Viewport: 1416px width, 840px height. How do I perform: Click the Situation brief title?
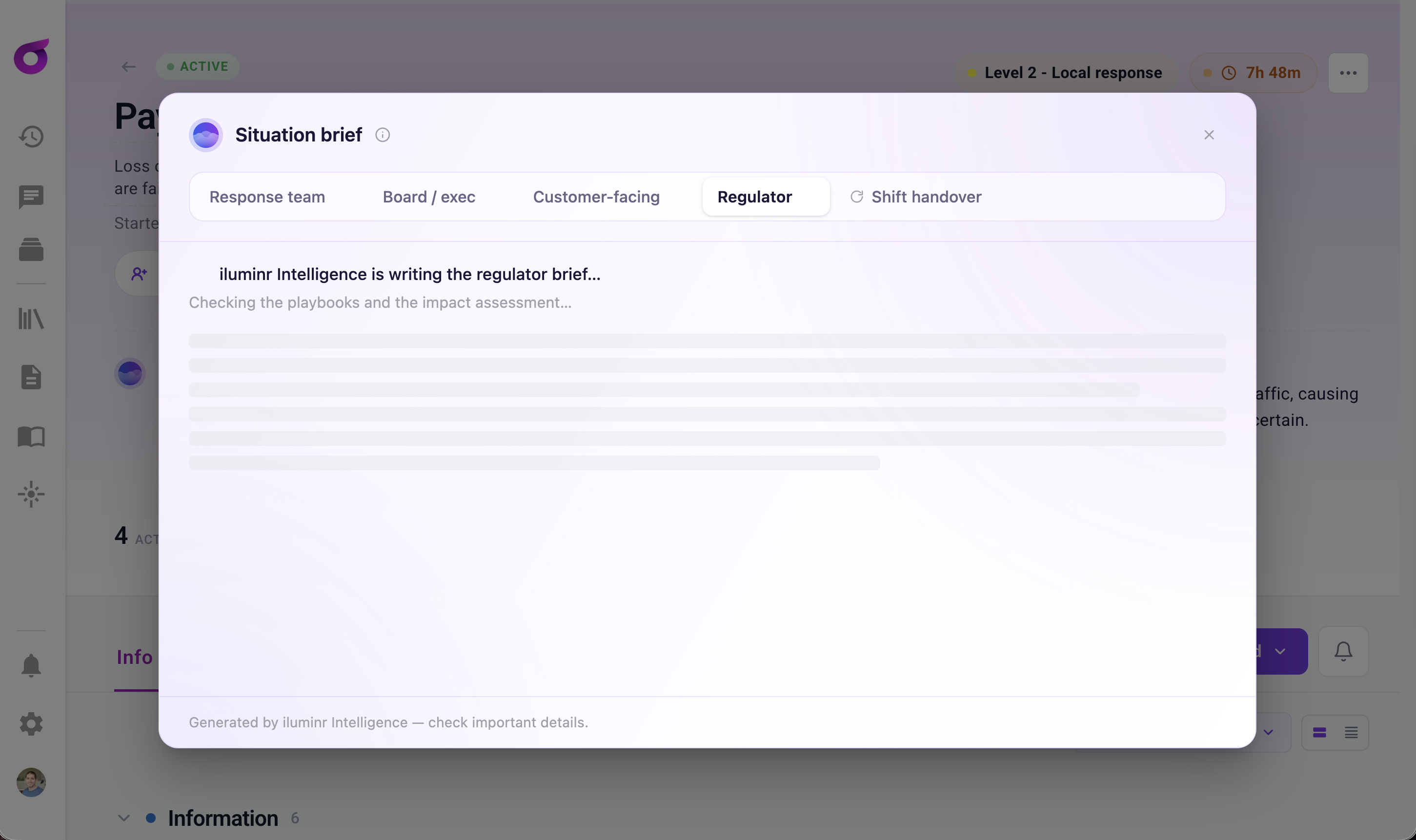pos(298,135)
